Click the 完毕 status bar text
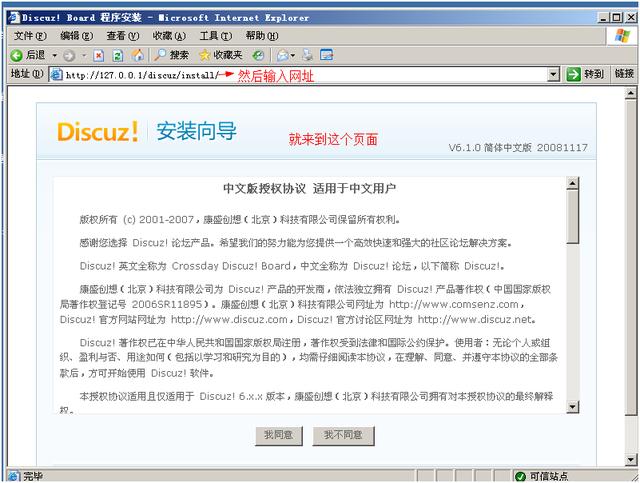The image size is (640, 483). [33, 476]
